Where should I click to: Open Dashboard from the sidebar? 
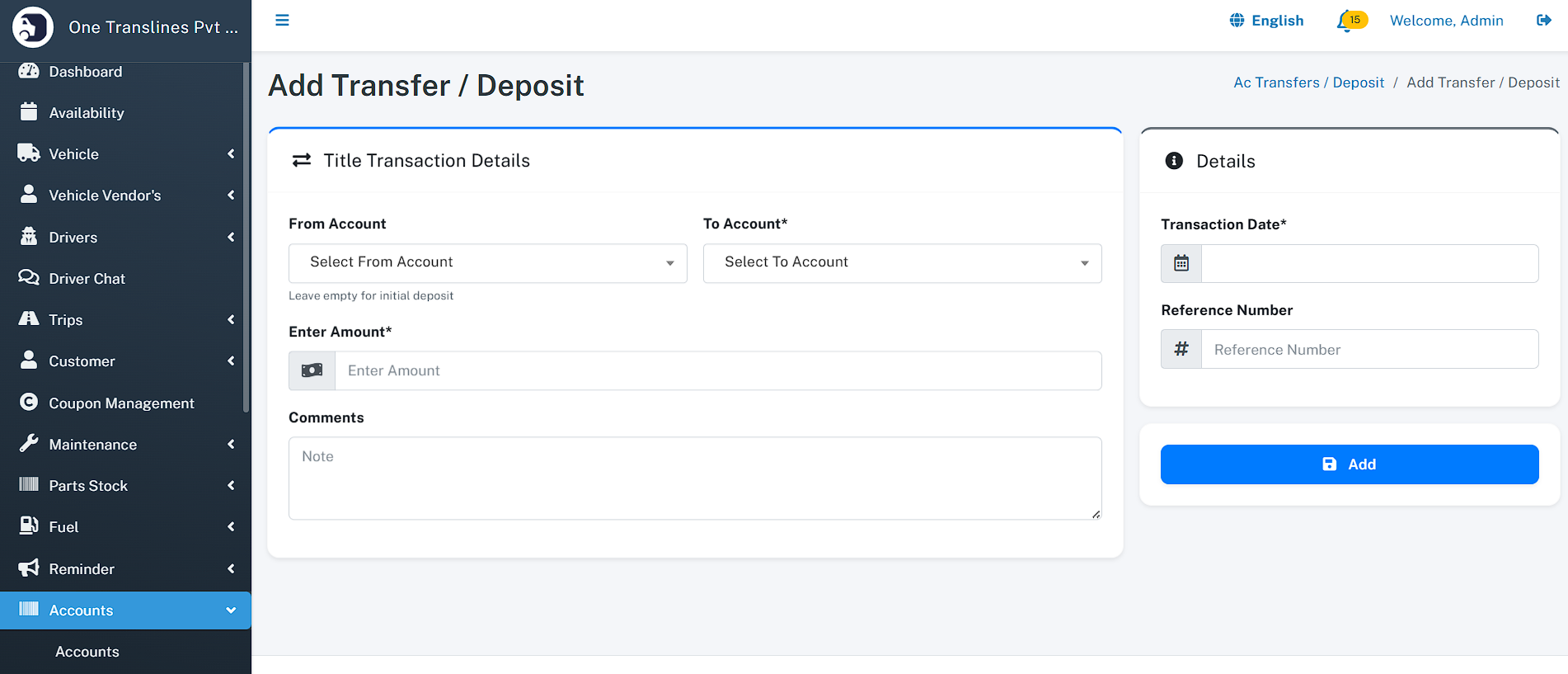pyautogui.click(x=85, y=72)
